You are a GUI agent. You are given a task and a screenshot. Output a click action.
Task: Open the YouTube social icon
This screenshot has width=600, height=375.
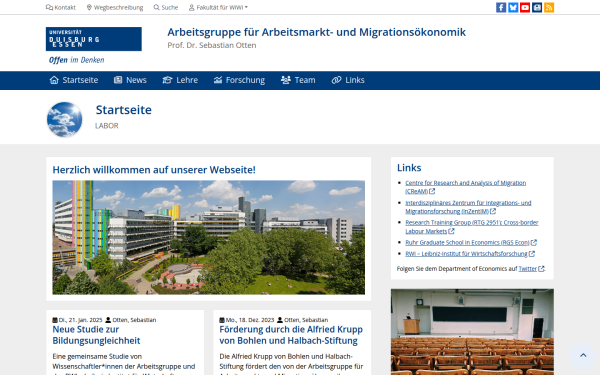tap(525, 7)
